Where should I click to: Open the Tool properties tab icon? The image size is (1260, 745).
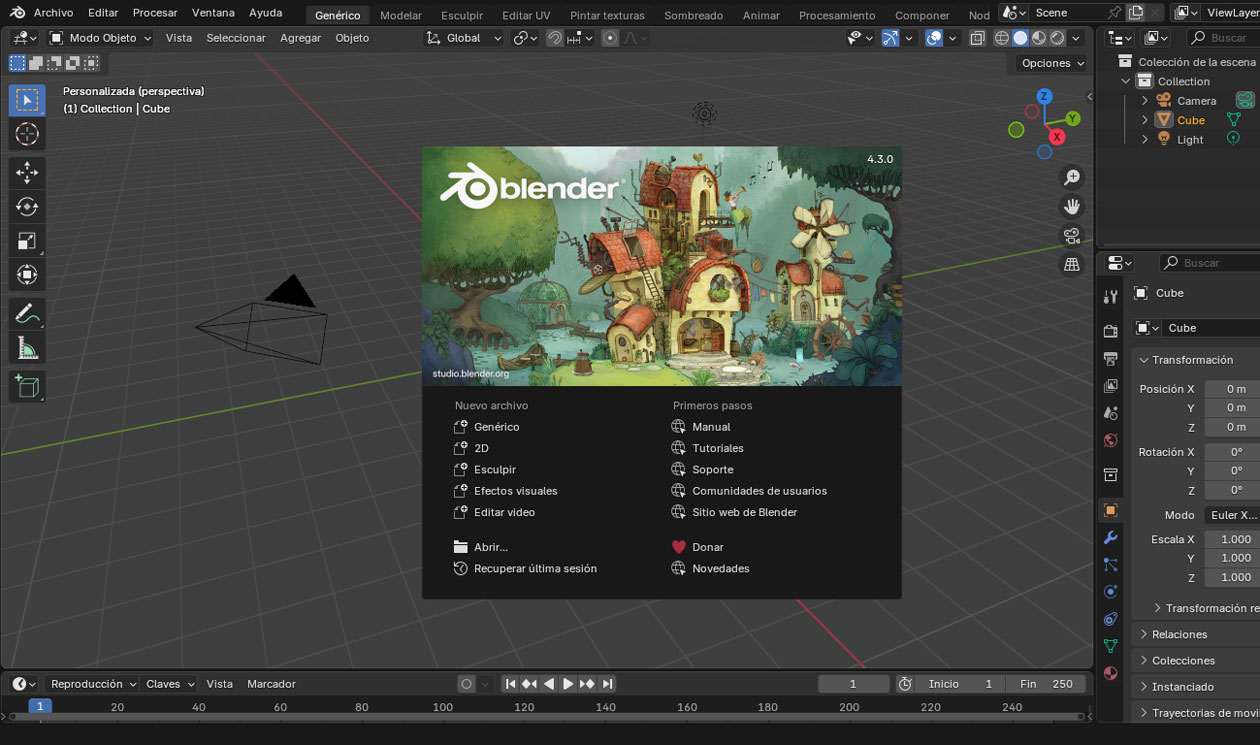pyautogui.click(x=1110, y=297)
